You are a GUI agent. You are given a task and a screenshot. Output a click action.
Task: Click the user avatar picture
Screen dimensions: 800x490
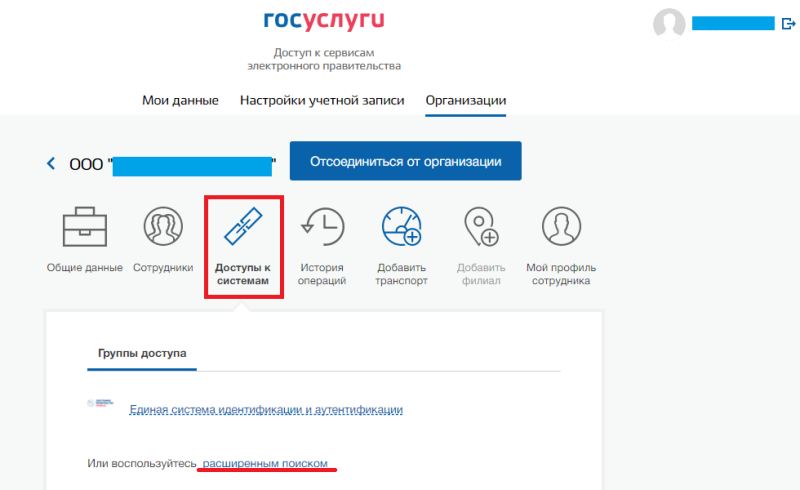669,23
